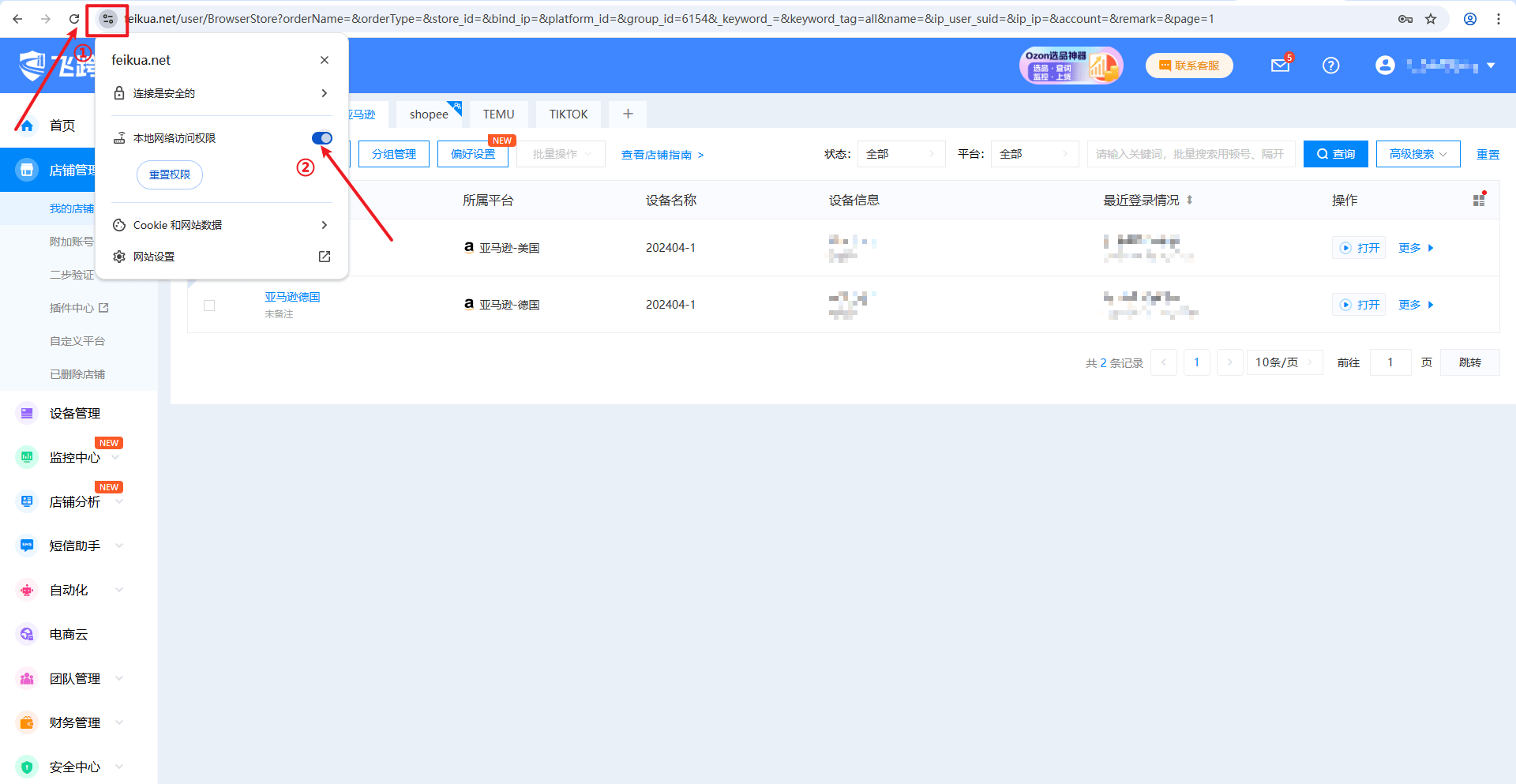Open the mail notifications icon
Screen dimensions: 1516x784
point(1280,66)
